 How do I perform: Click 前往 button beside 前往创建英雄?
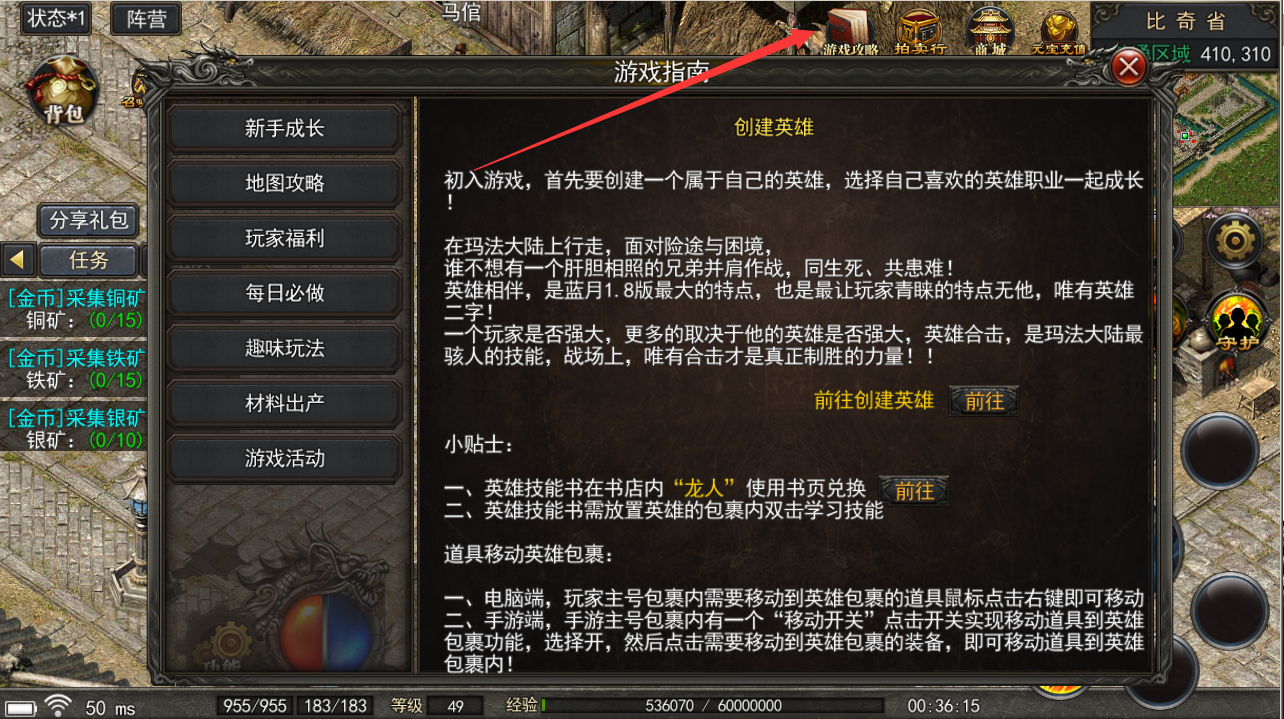coord(984,401)
